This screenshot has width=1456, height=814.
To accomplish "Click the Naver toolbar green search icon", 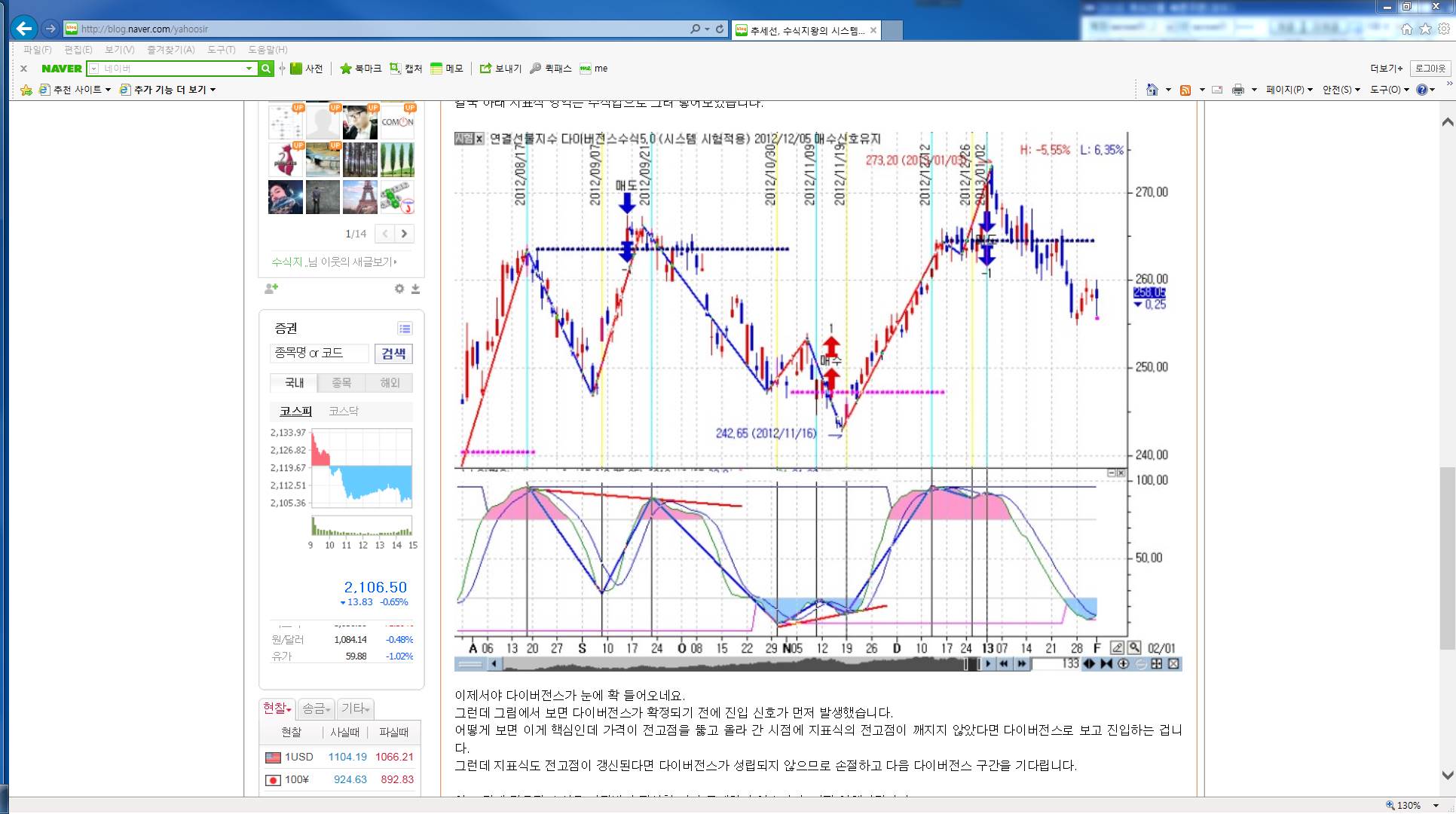I will [265, 69].
